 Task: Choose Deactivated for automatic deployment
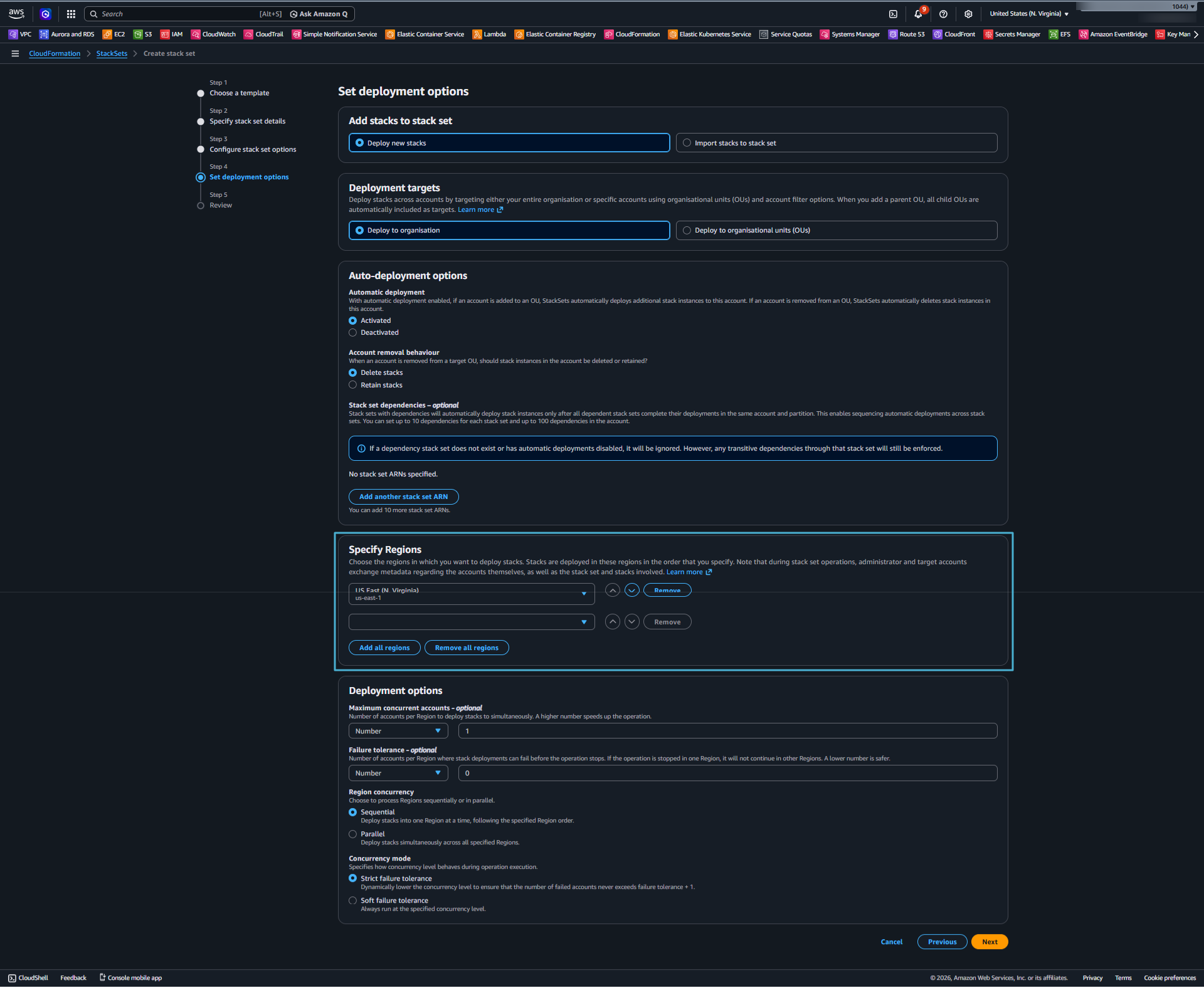tap(353, 332)
